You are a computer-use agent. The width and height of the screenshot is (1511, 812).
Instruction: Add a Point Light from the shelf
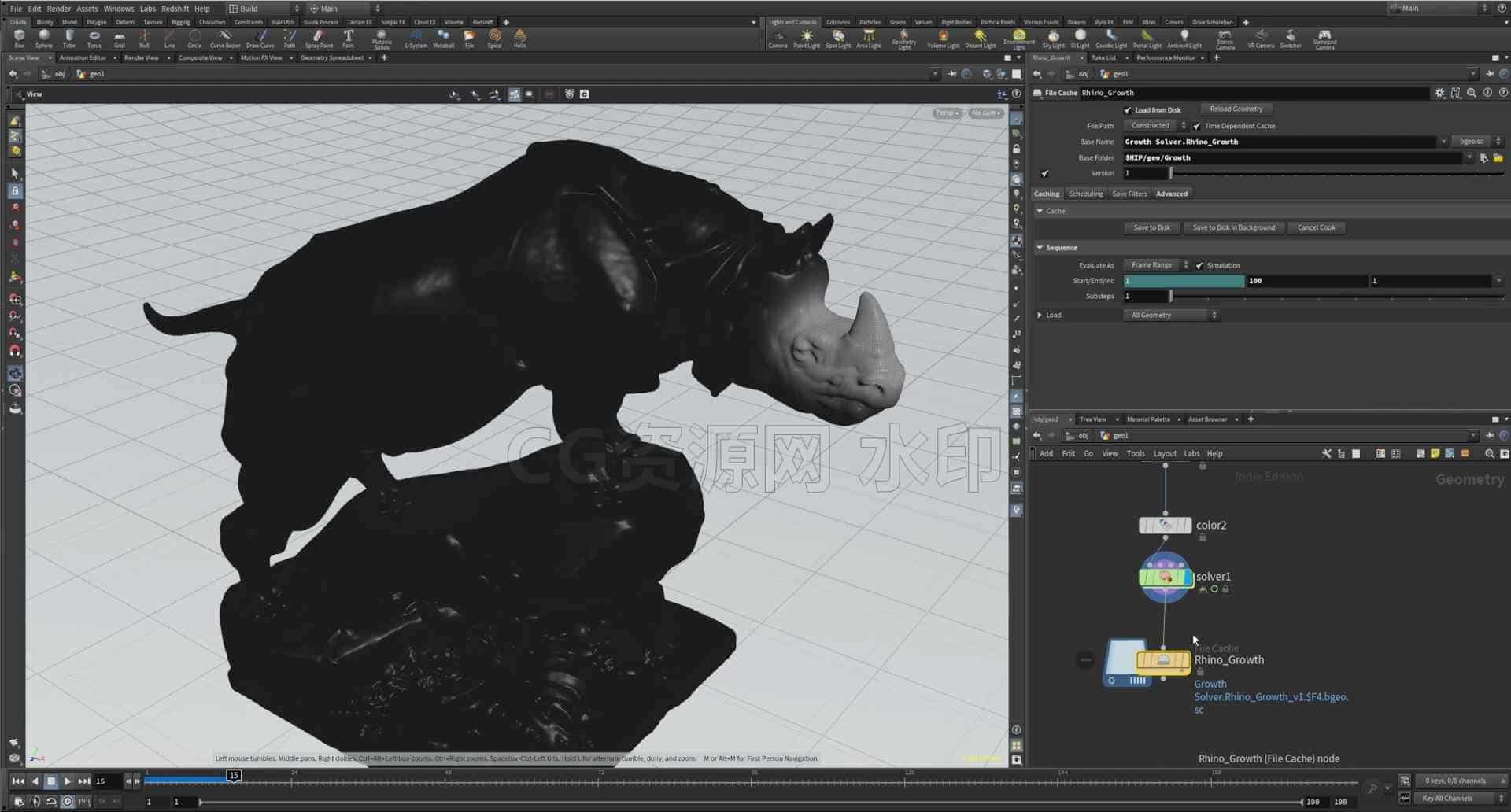click(807, 39)
